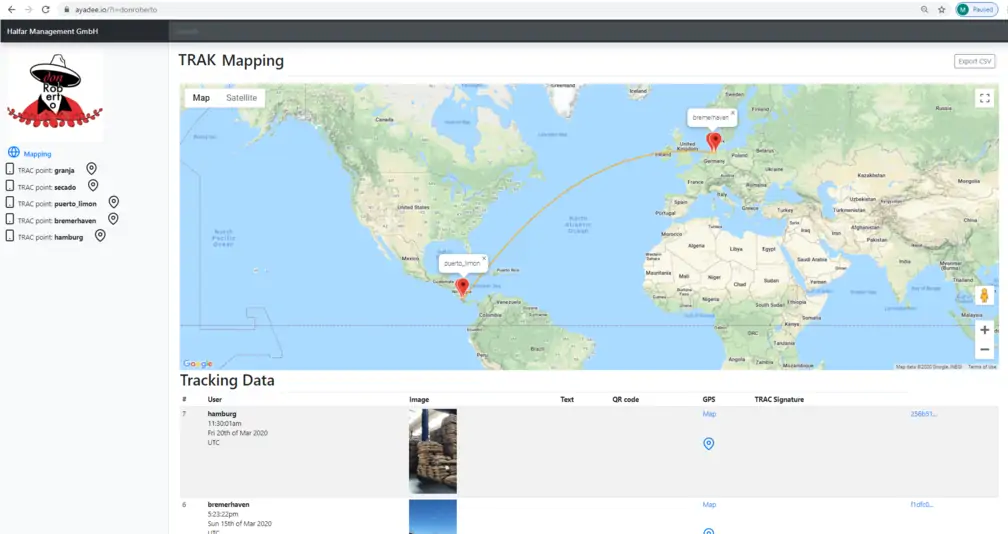Open the Mapping link in sidebar
This screenshot has height=534, width=1008.
[37, 154]
